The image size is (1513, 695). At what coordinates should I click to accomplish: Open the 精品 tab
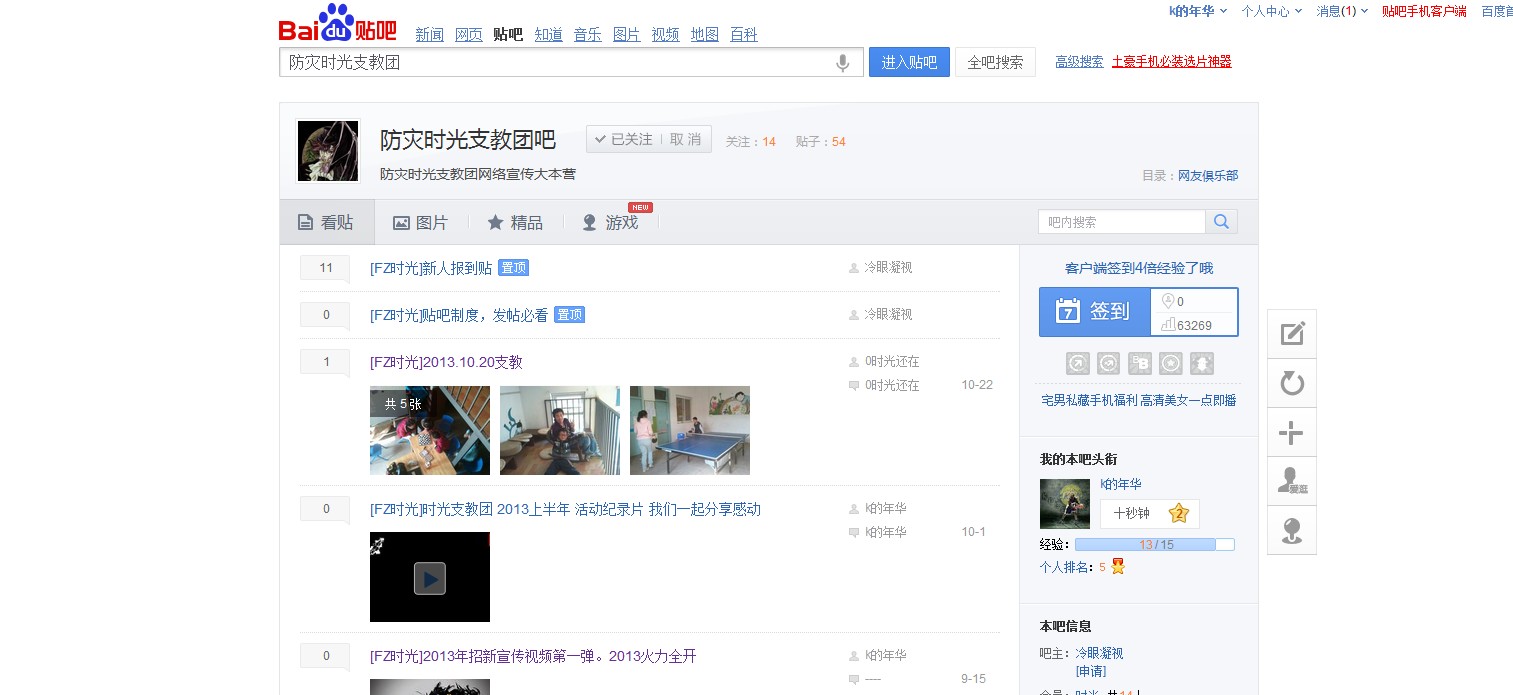click(x=515, y=223)
